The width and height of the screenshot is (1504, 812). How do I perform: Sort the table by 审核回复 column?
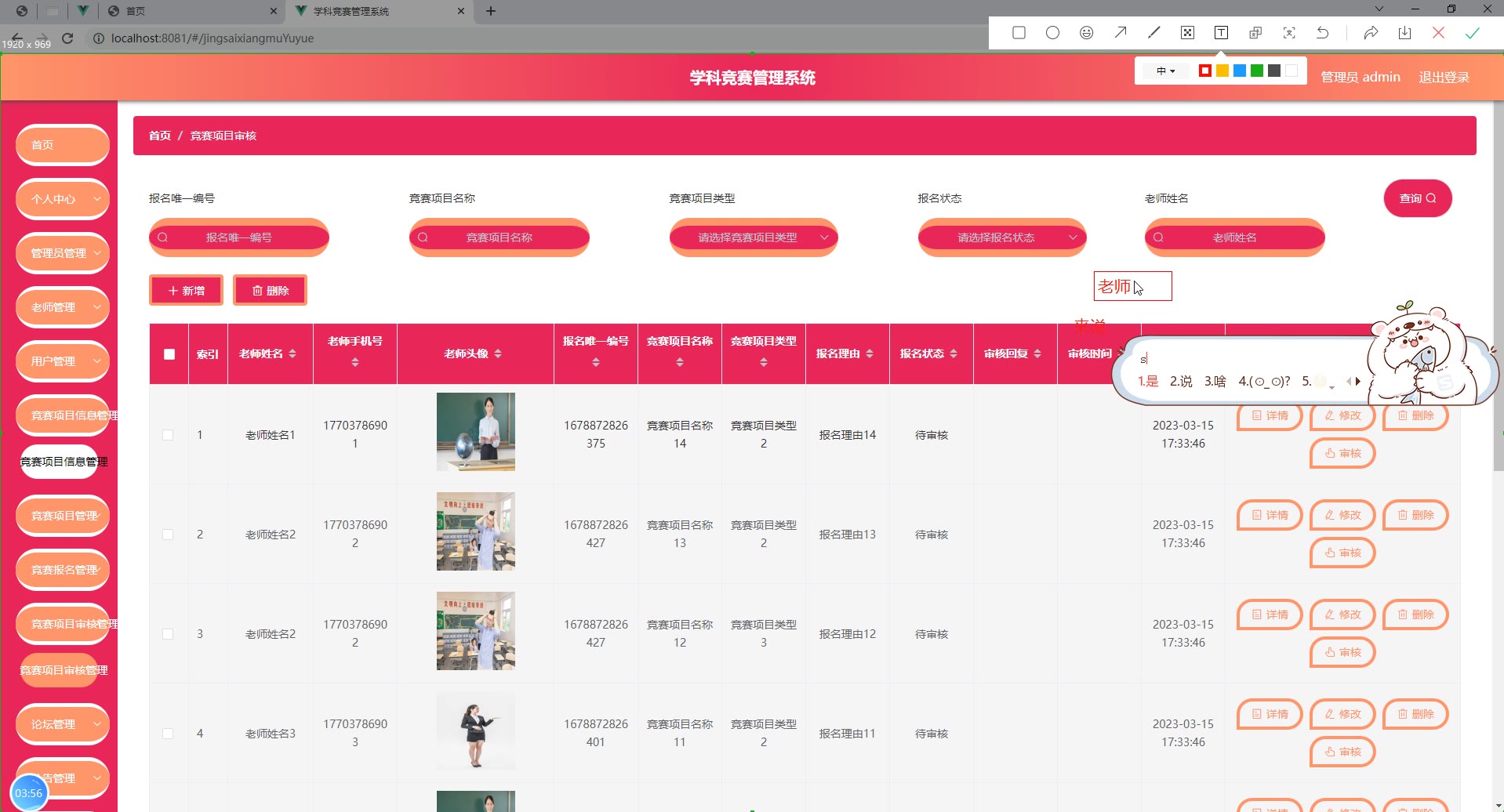coord(1037,354)
